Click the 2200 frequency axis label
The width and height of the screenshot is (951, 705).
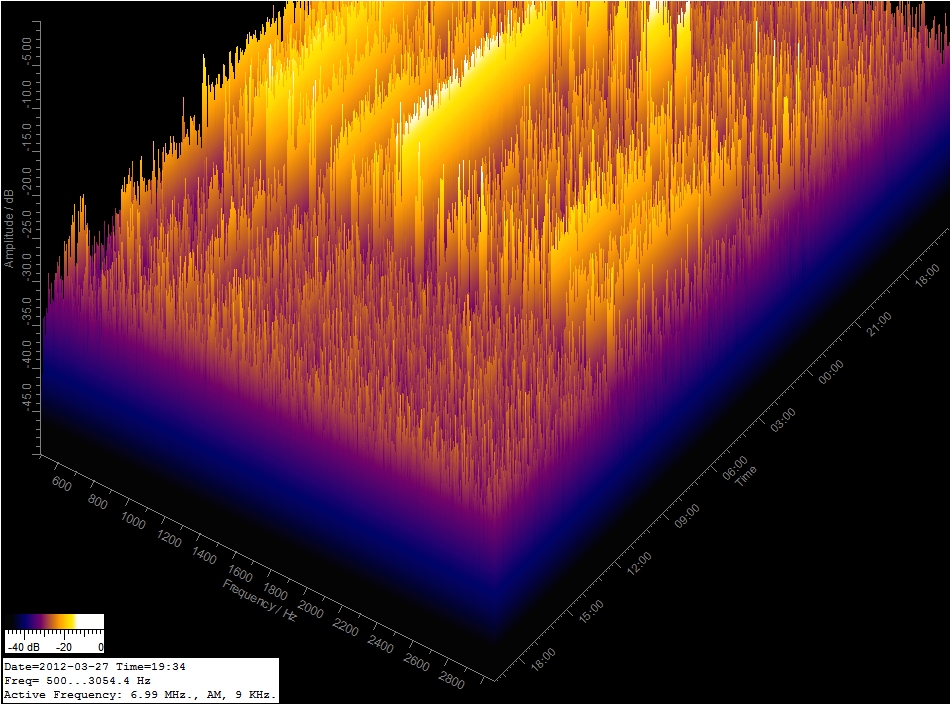pos(345,627)
